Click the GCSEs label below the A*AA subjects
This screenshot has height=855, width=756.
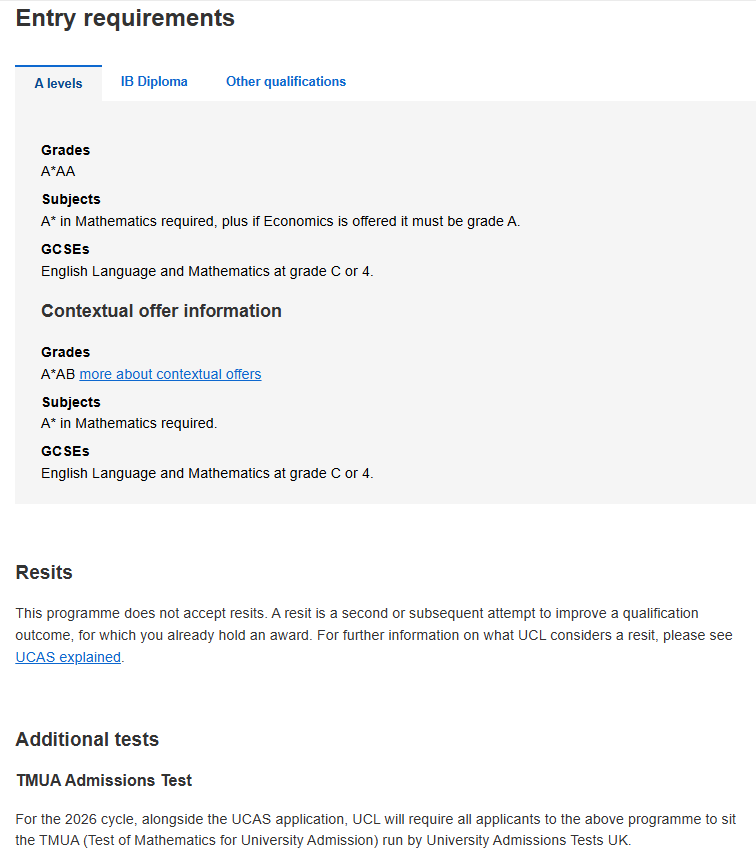click(x=65, y=249)
